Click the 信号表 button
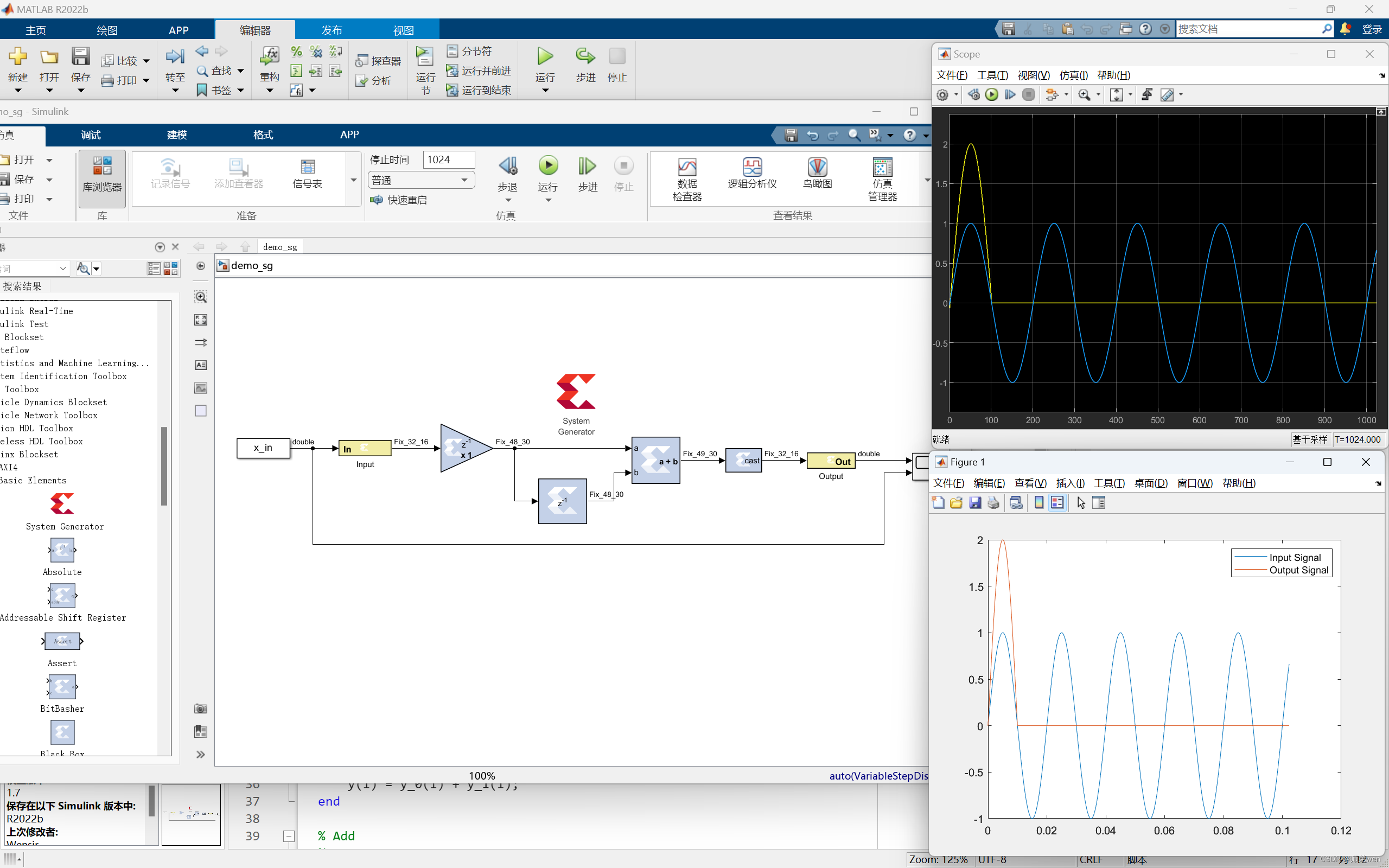Screen dimensions: 1389x868 coord(307,174)
